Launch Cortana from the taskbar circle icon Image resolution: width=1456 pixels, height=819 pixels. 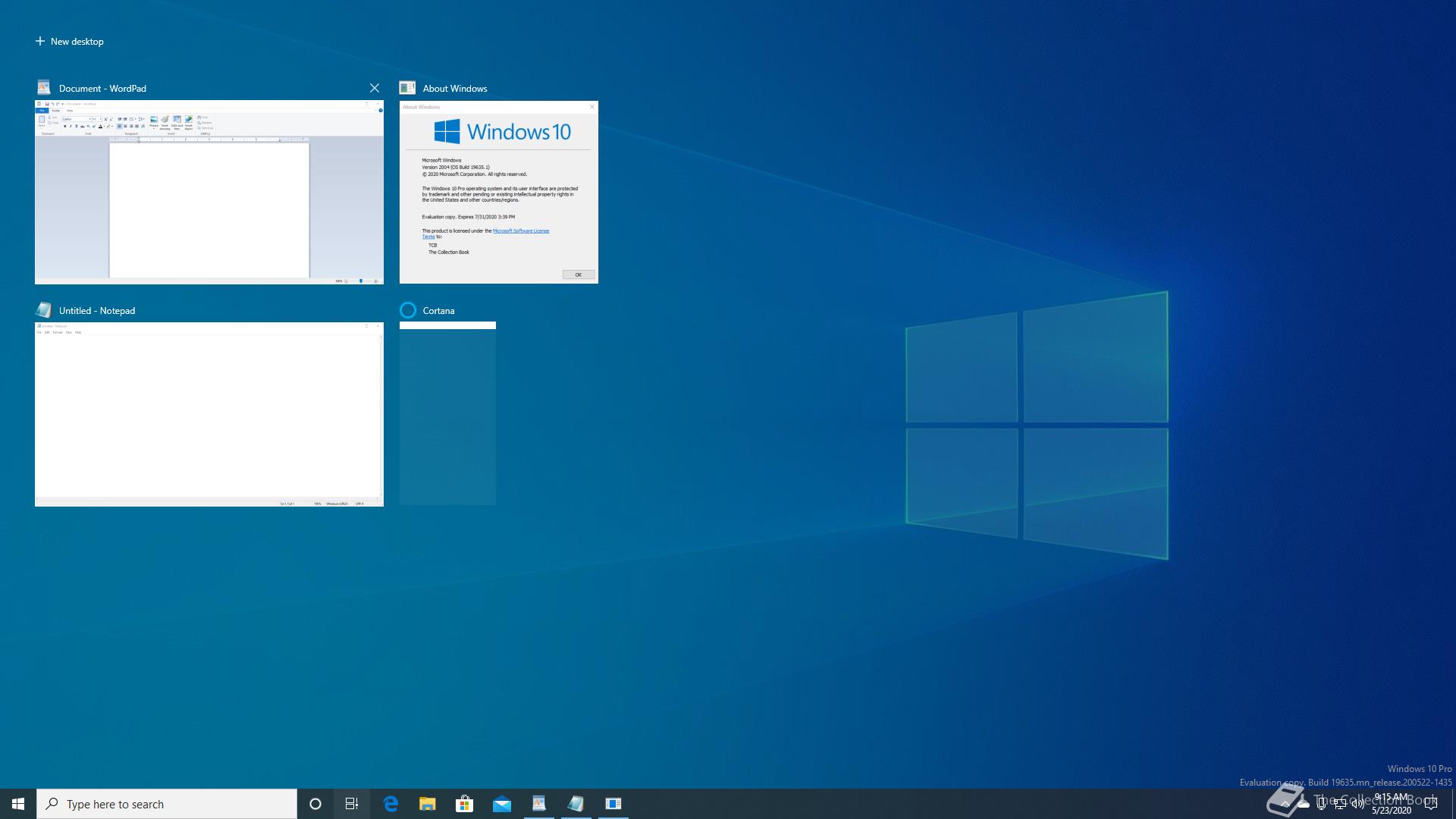[x=315, y=804]
